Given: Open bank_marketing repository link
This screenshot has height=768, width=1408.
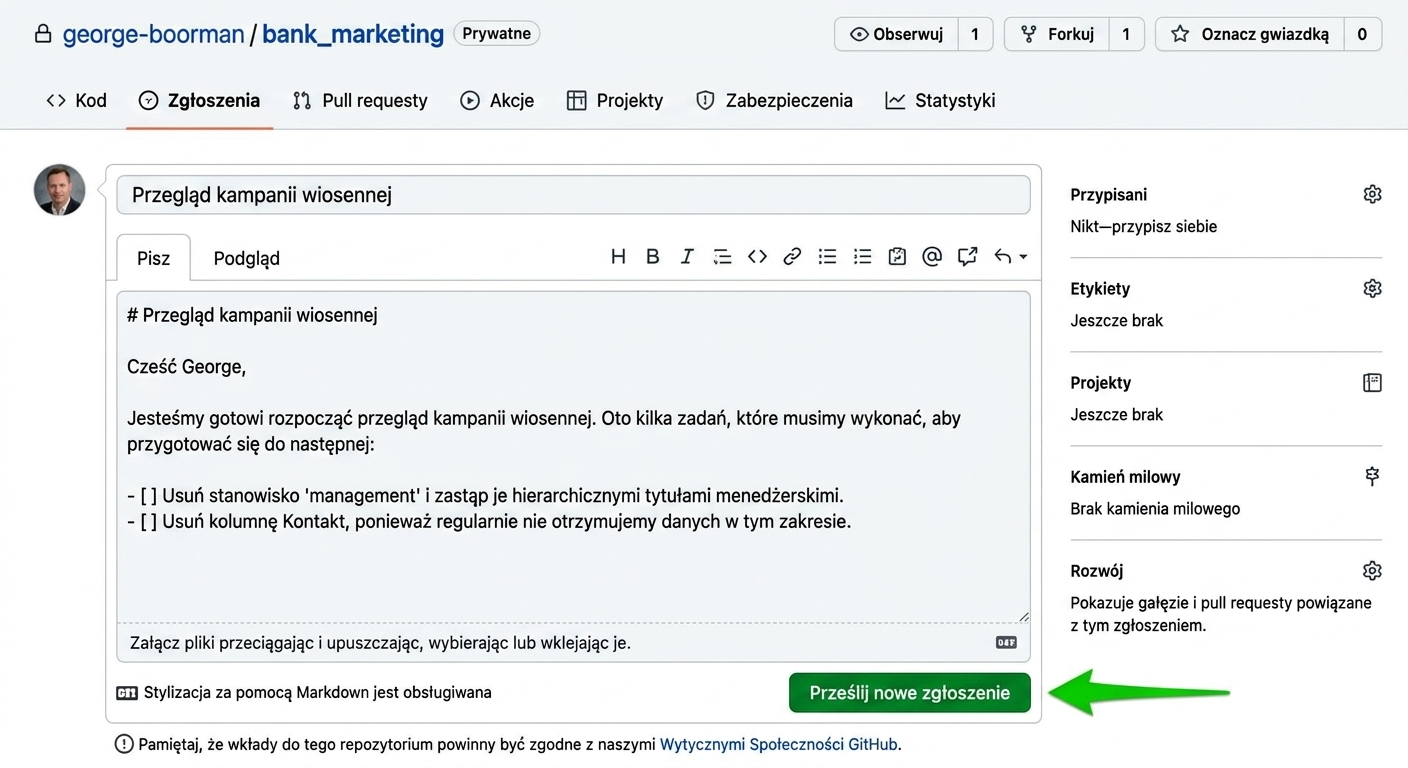Looking at the screenshot, I should tap(353, 34).
